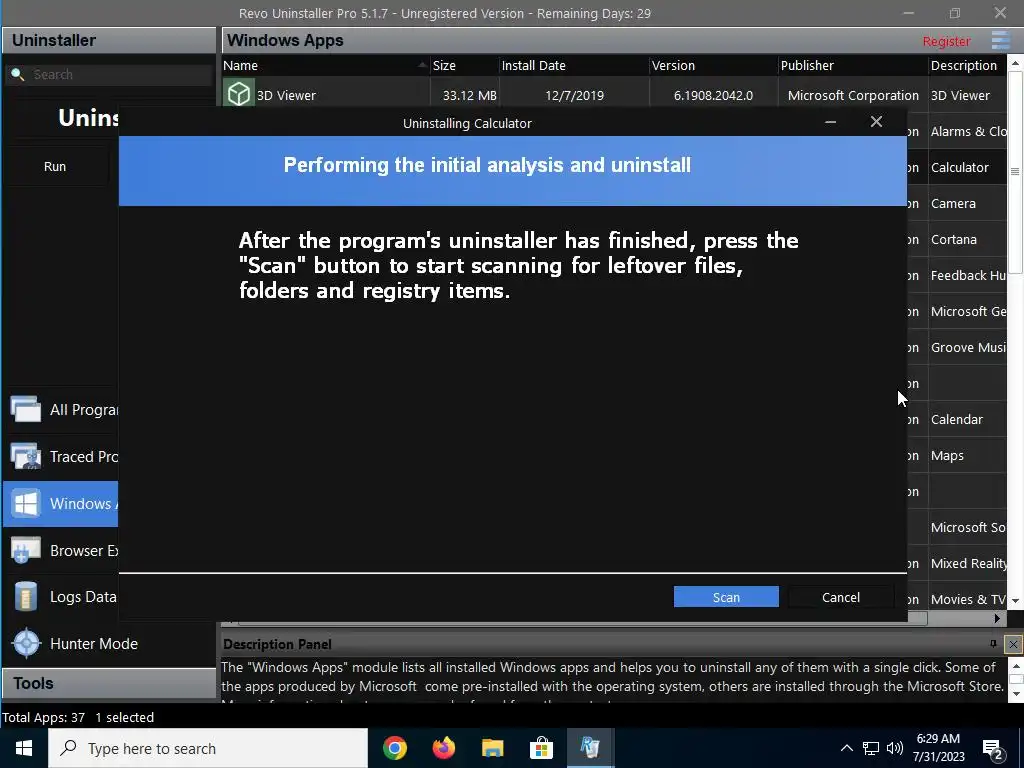Screen dimensions: 1024x768
Task: Switch to Revo Uninstaller taskbar icon
Action: pyautogui.click(x=590, y=748)
